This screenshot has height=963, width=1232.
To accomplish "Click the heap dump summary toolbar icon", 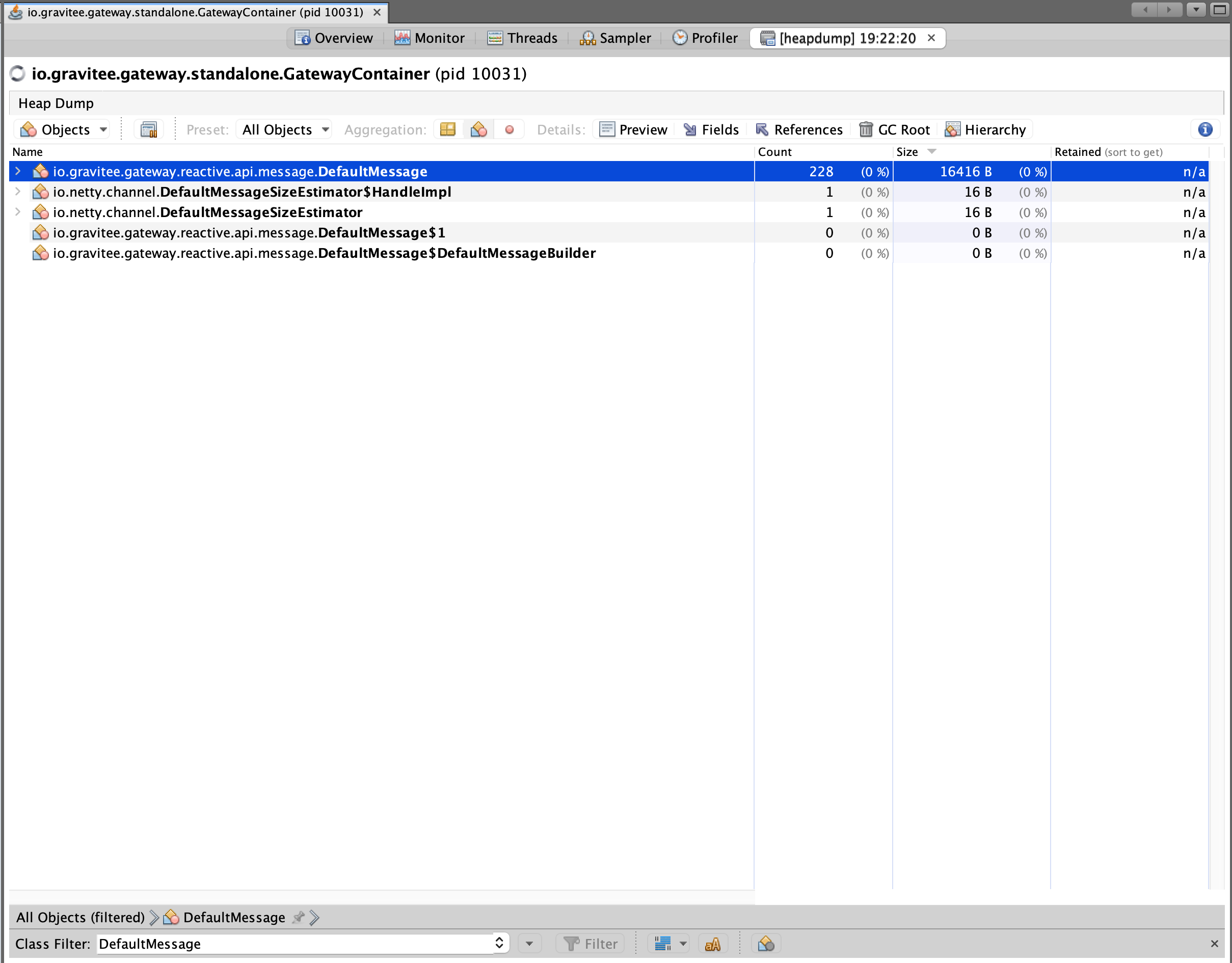I will pyautogui.click(x=148, y=130).
